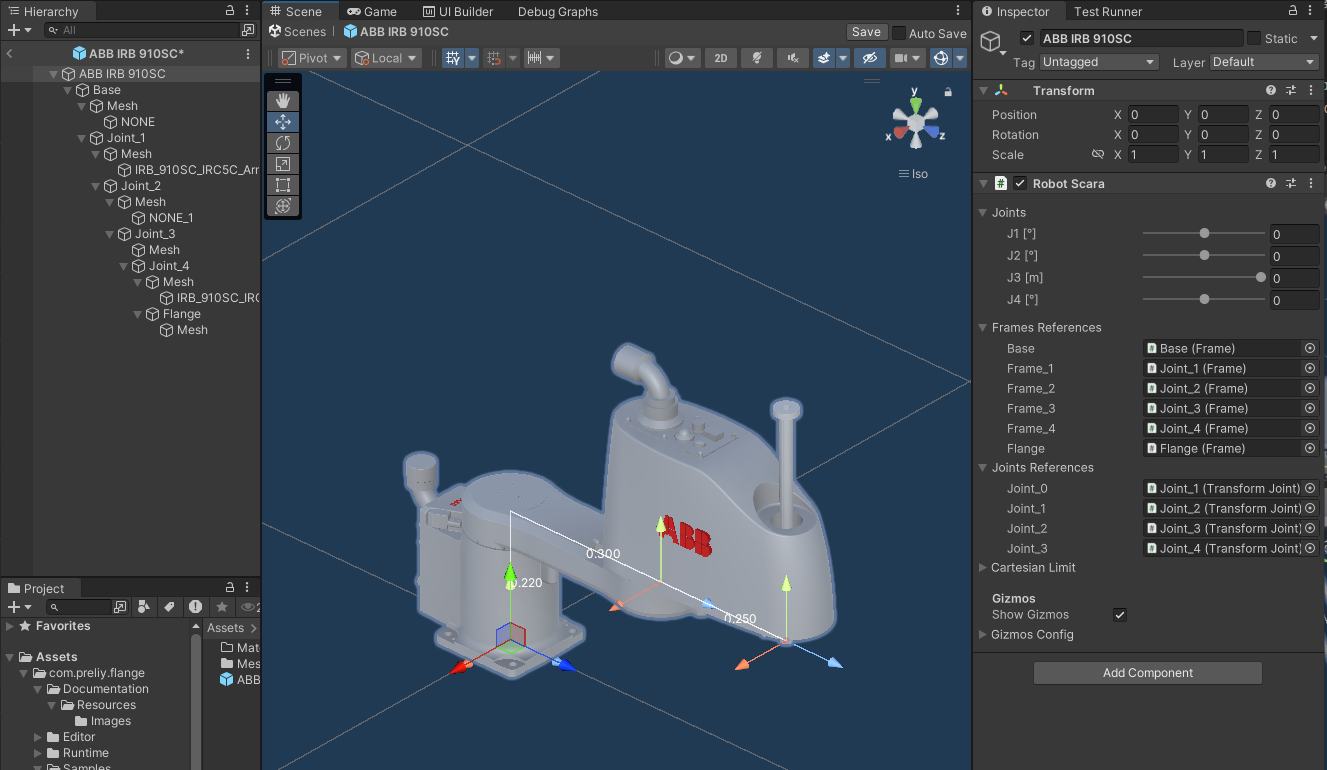The width and height of the screenshot is (1327, 770).
Task: Select Flange in Hierarchy
Action: tap(181, 314)
